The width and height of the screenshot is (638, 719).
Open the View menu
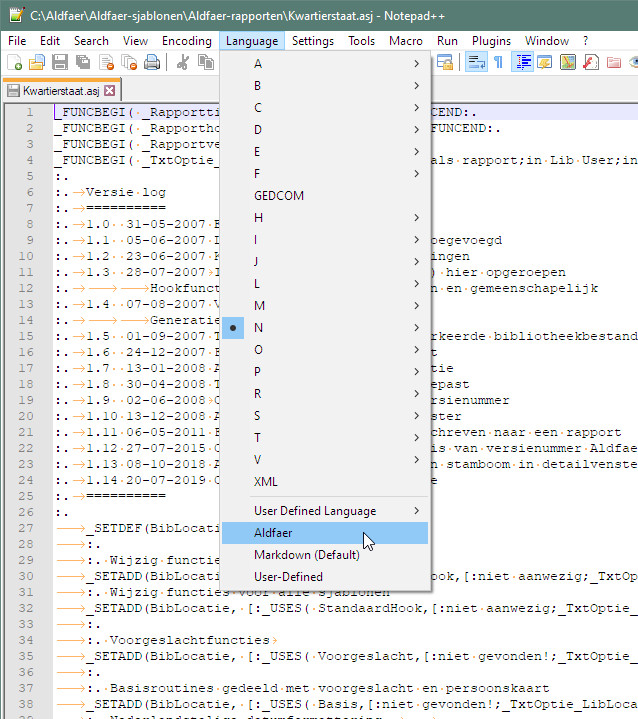click(x=135, y=41)
